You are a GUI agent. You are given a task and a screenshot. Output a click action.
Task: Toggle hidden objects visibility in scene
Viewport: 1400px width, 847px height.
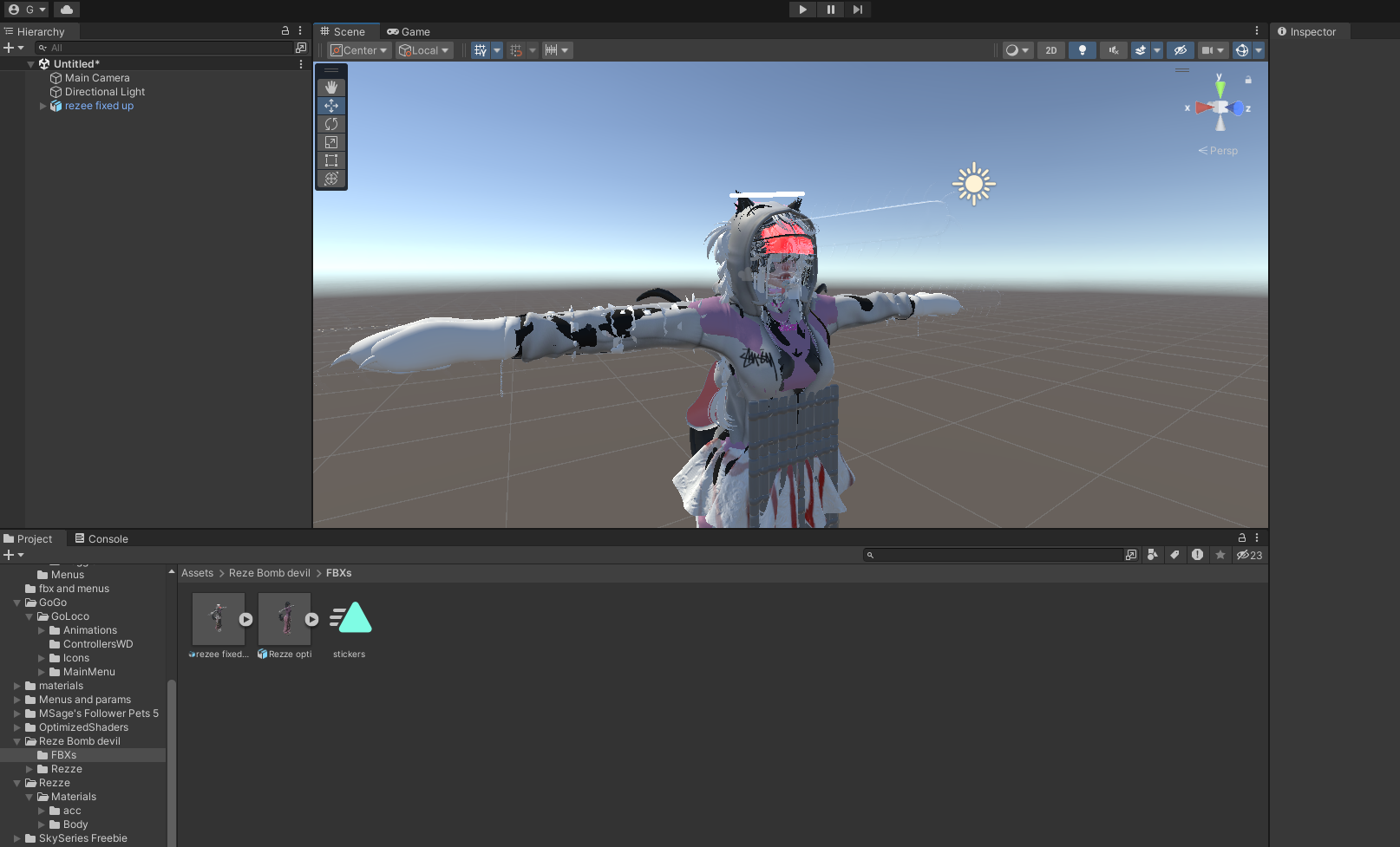click(1181, 50)
